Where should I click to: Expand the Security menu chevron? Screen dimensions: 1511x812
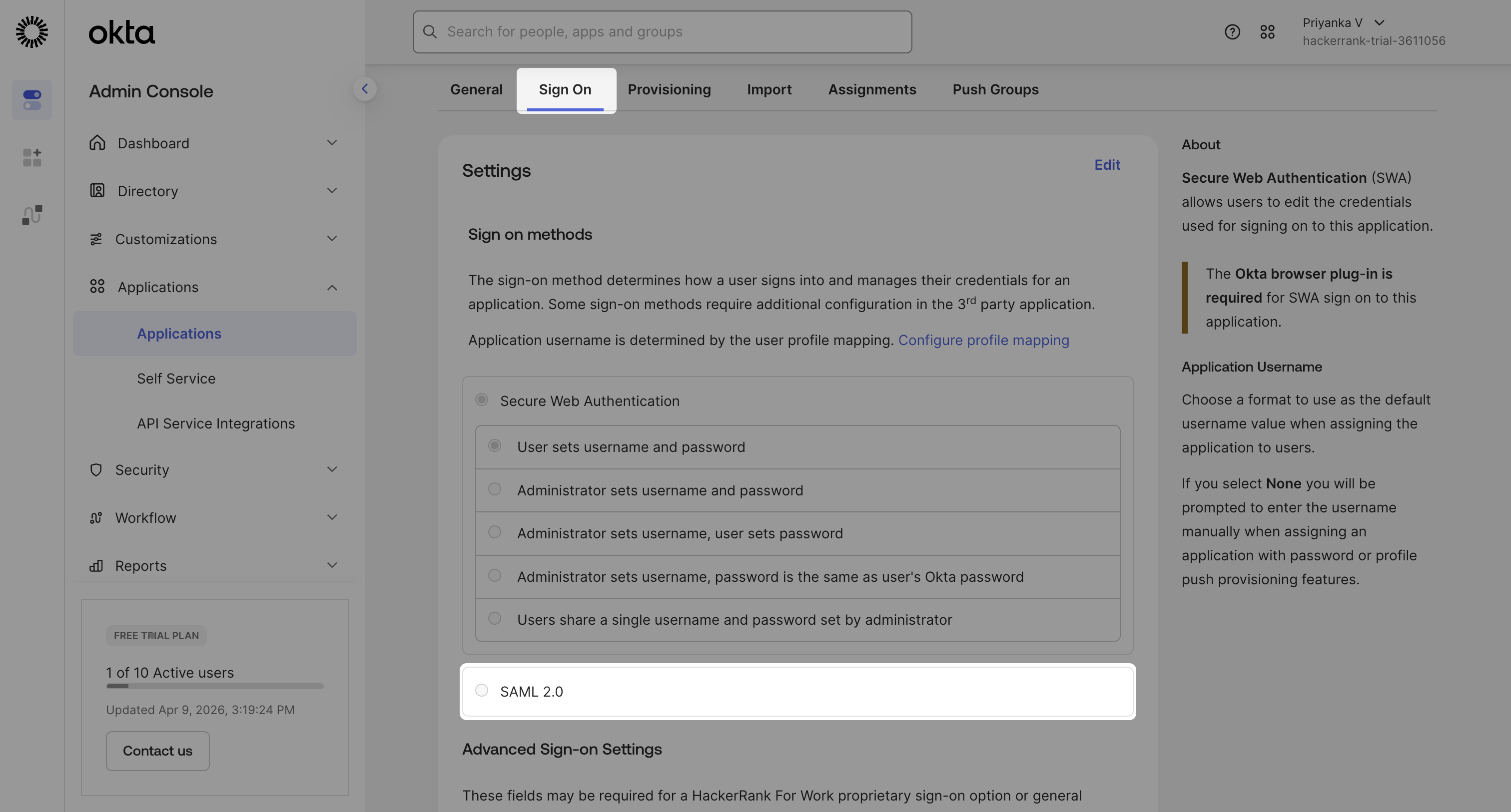point(332,469)
